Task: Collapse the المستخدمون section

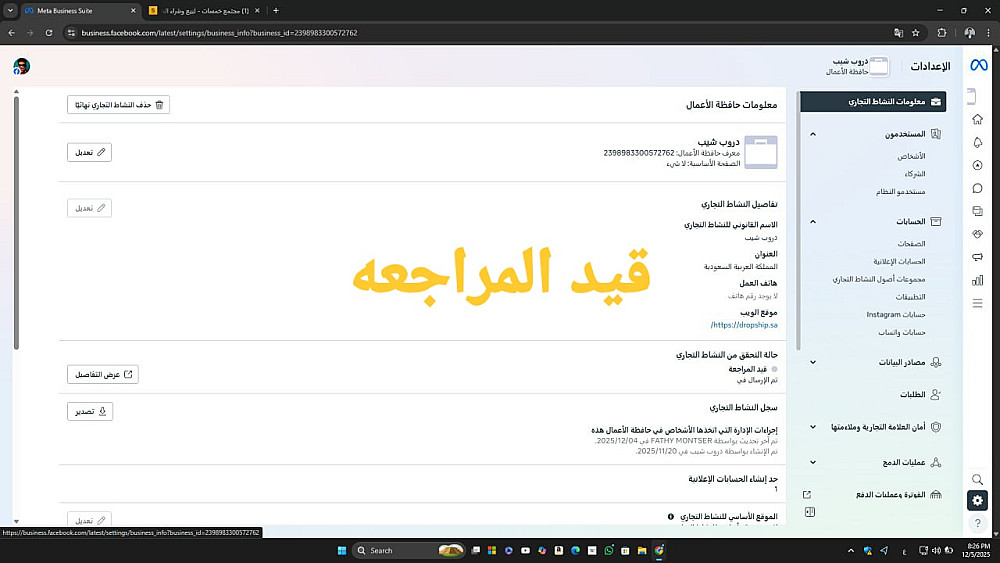Action: click(812, 134)
